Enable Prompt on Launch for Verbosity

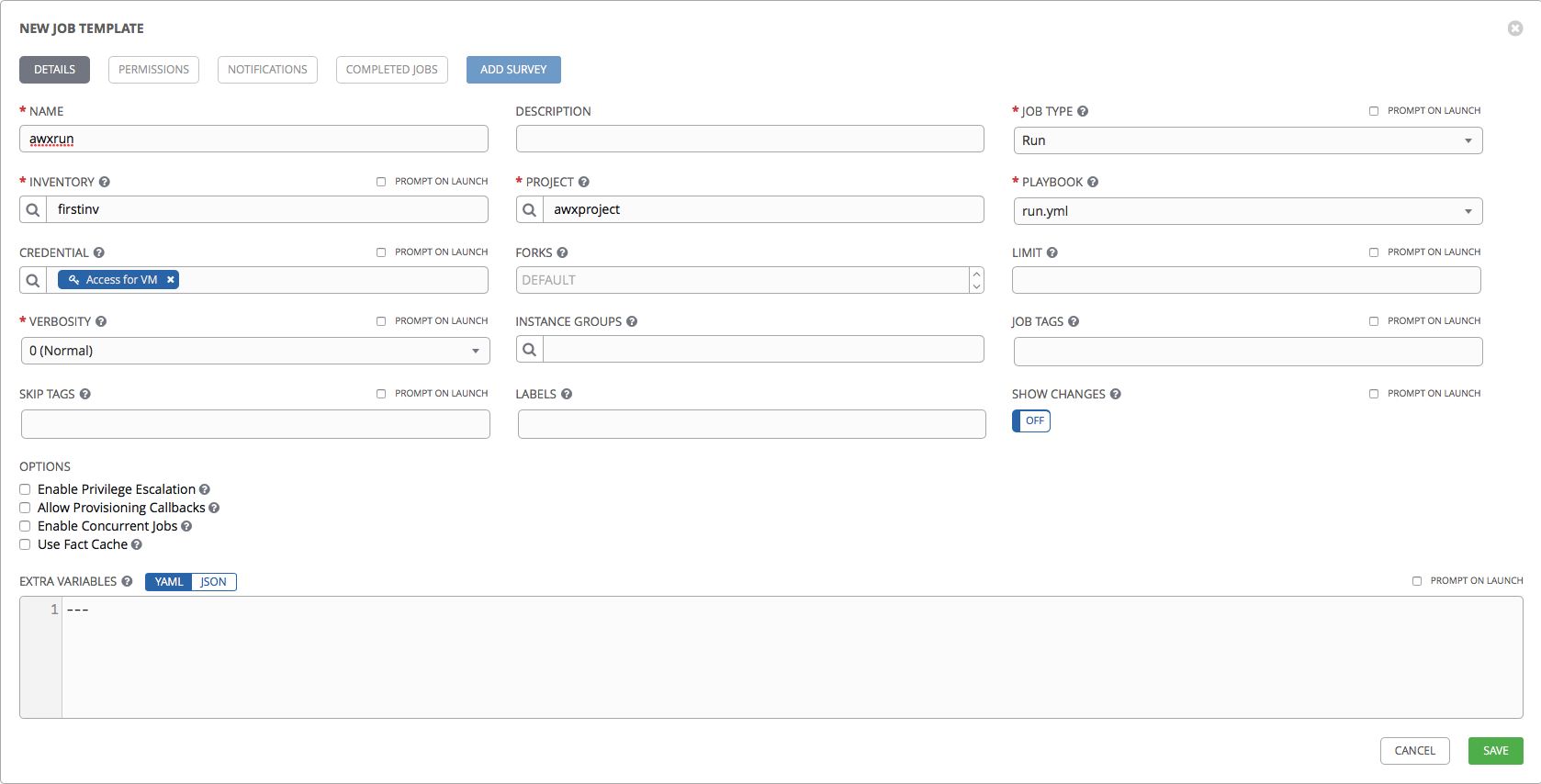(x=381, y=321)
